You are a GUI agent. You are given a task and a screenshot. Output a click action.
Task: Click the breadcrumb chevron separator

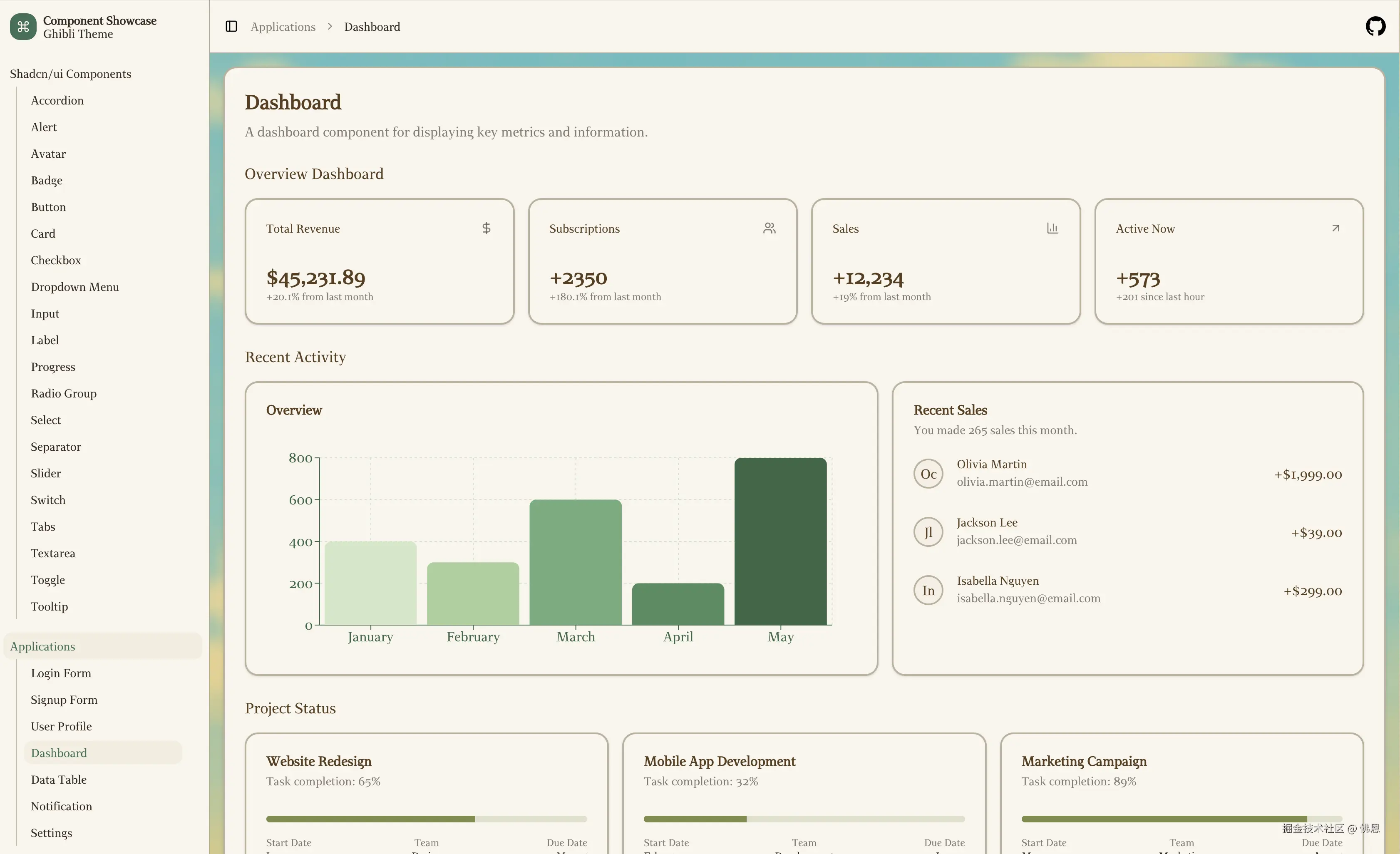pyautogui.click(x=330, y=27)
